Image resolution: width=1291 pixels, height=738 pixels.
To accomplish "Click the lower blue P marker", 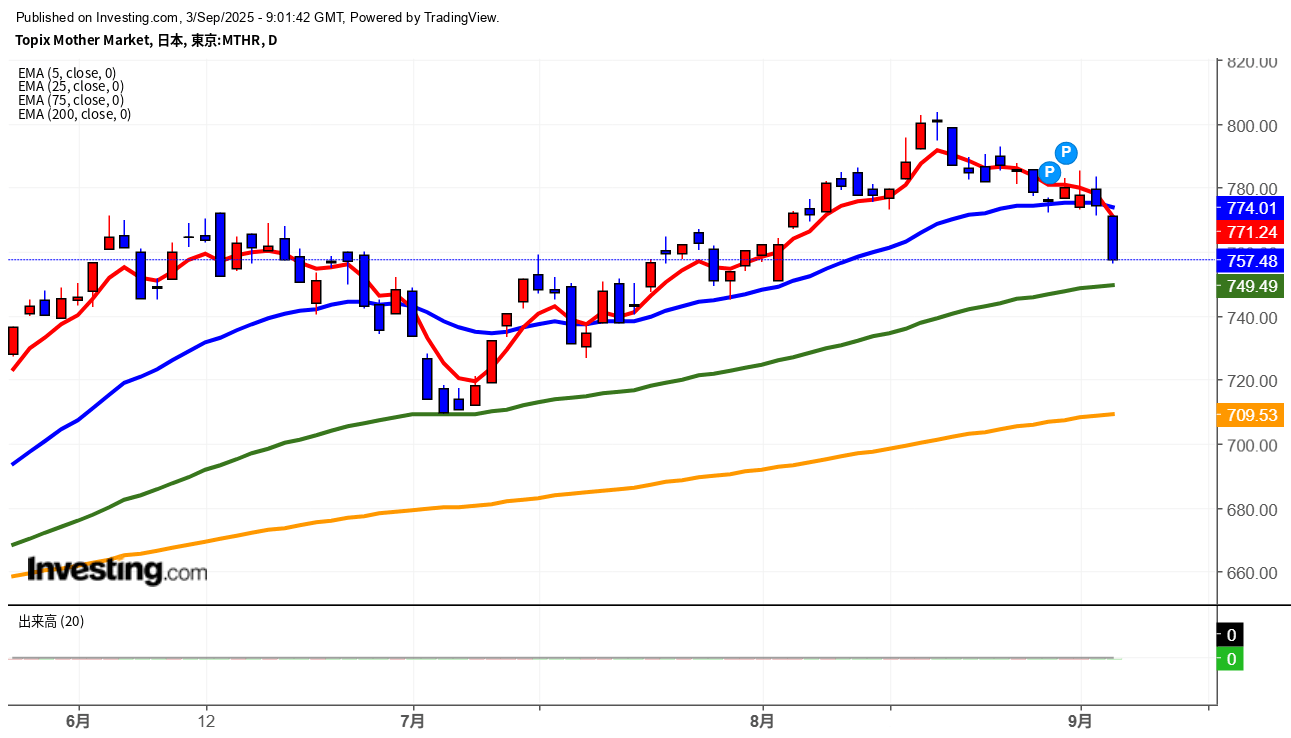I will coord(1049,173).
